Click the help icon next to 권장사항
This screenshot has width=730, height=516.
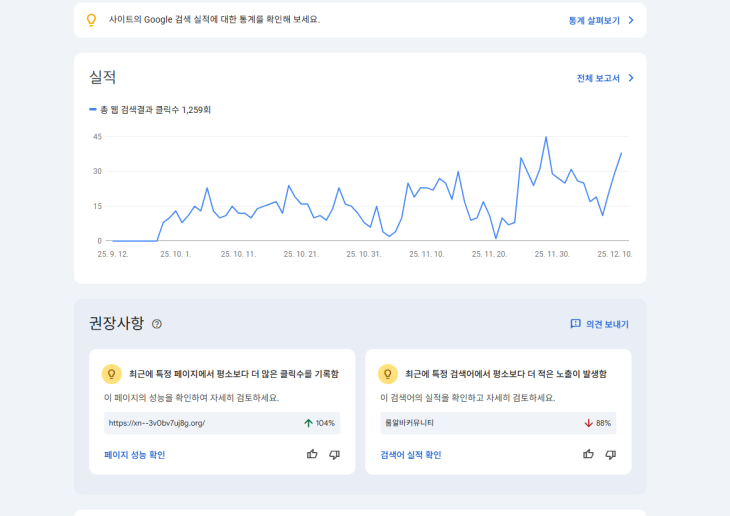157,324
